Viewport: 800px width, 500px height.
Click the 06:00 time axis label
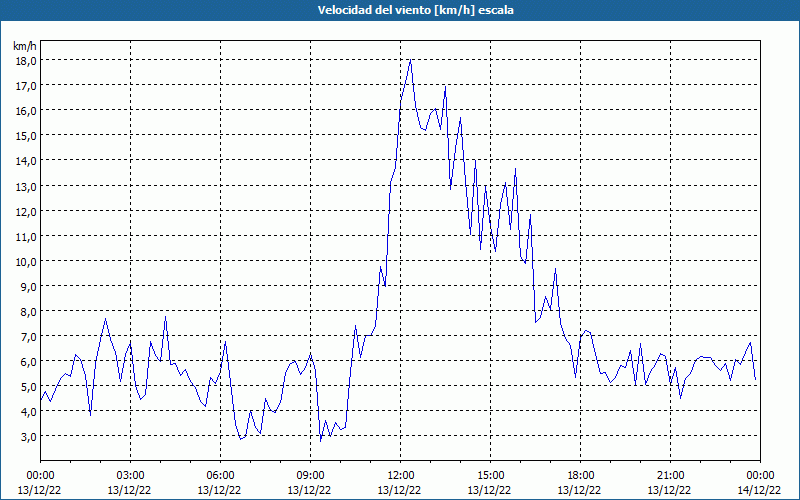(x=220, y=476)
